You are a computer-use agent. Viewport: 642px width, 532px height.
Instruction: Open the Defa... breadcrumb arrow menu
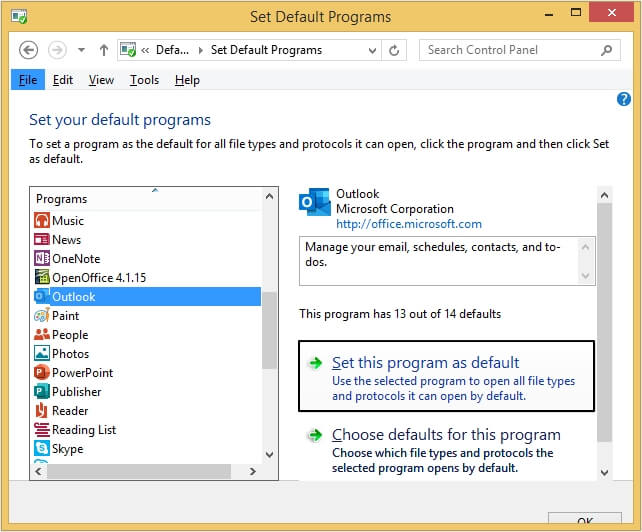point(201,50)
